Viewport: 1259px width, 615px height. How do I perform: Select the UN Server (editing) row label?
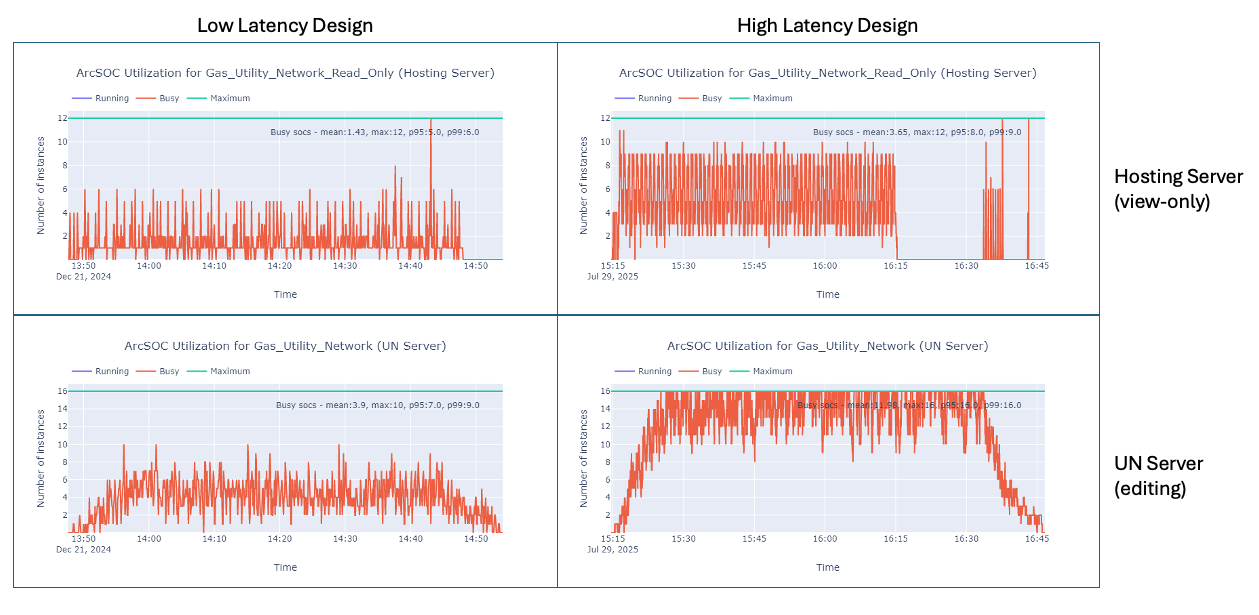tap(1159, 475)
